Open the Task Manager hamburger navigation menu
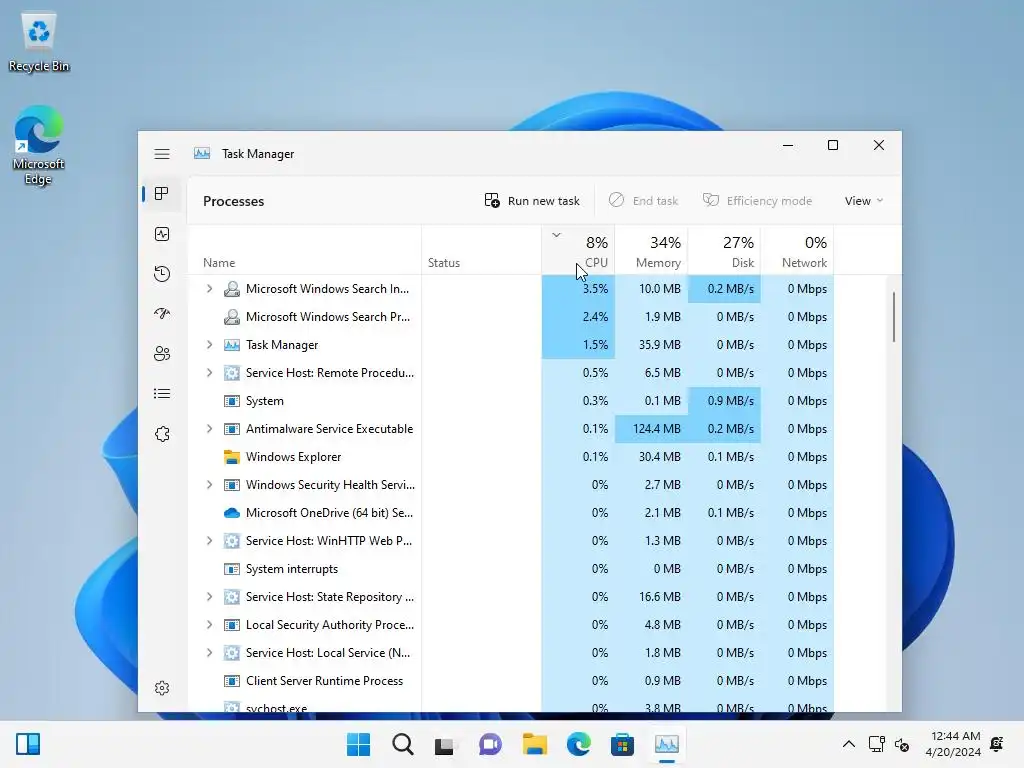Viewport: 1024px width, 768px height. [x=162, y=154]
